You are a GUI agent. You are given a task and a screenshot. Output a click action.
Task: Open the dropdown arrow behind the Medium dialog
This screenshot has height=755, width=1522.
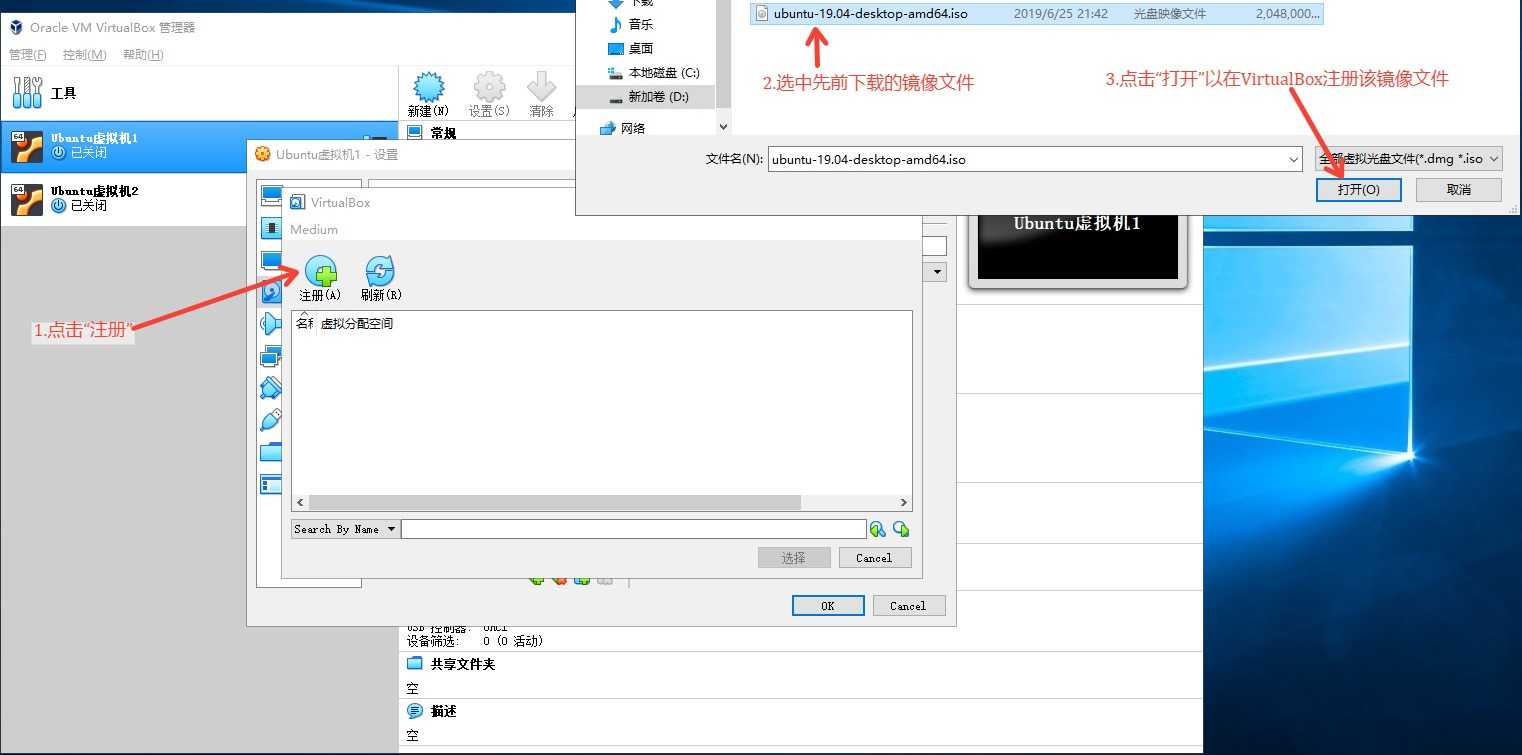[x=937, y=272]
